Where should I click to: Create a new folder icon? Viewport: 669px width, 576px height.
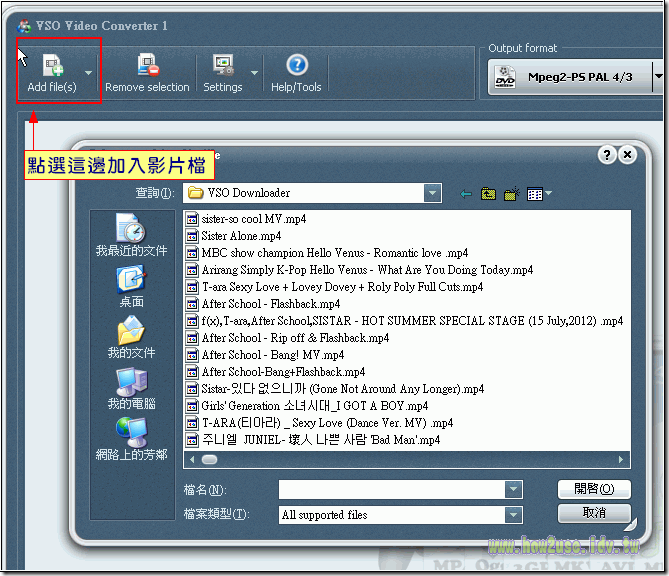[512, 194]
